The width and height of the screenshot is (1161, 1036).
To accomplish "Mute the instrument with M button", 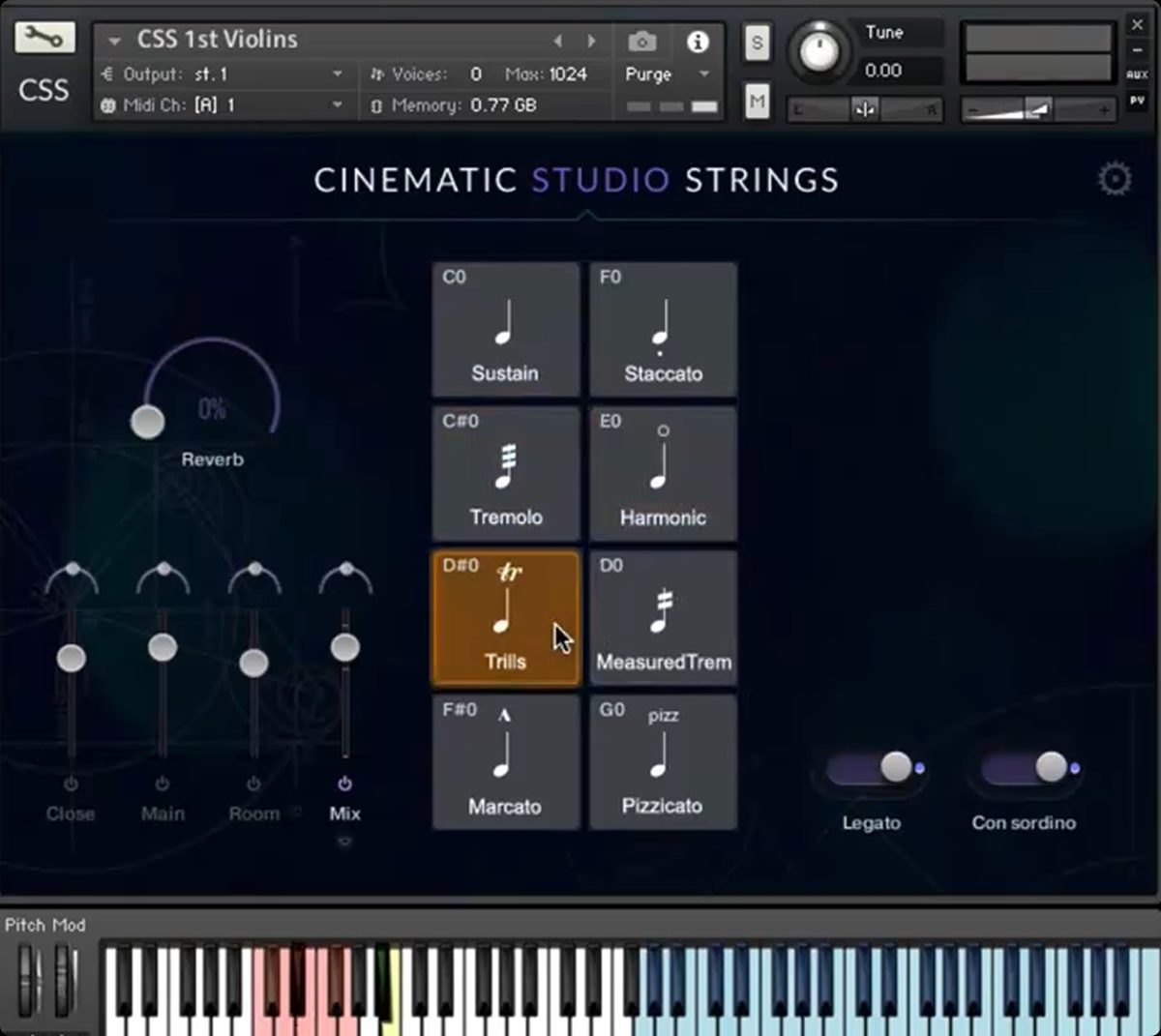I will click(x=757, y=101).
